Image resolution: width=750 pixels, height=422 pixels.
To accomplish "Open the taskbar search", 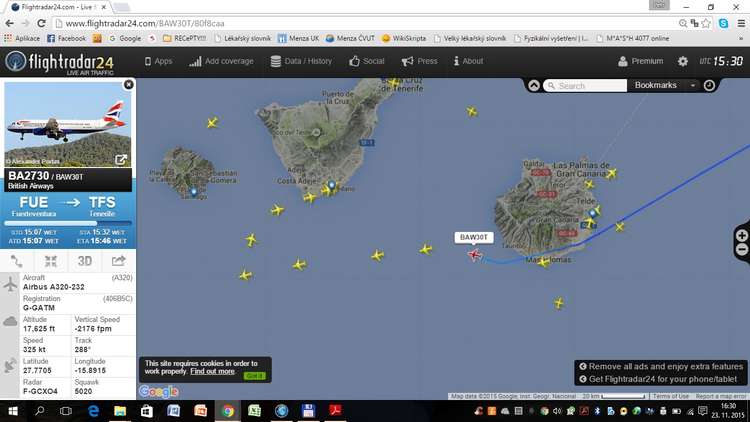I will [x=40, y=411].
